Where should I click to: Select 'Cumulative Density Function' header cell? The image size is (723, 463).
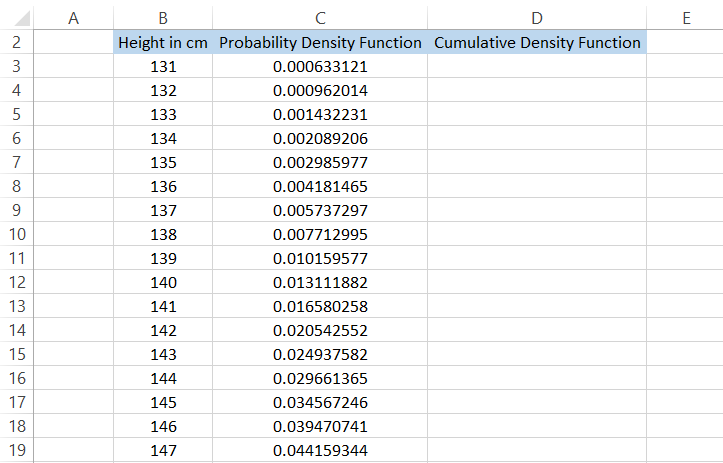[x=537, y=43]
